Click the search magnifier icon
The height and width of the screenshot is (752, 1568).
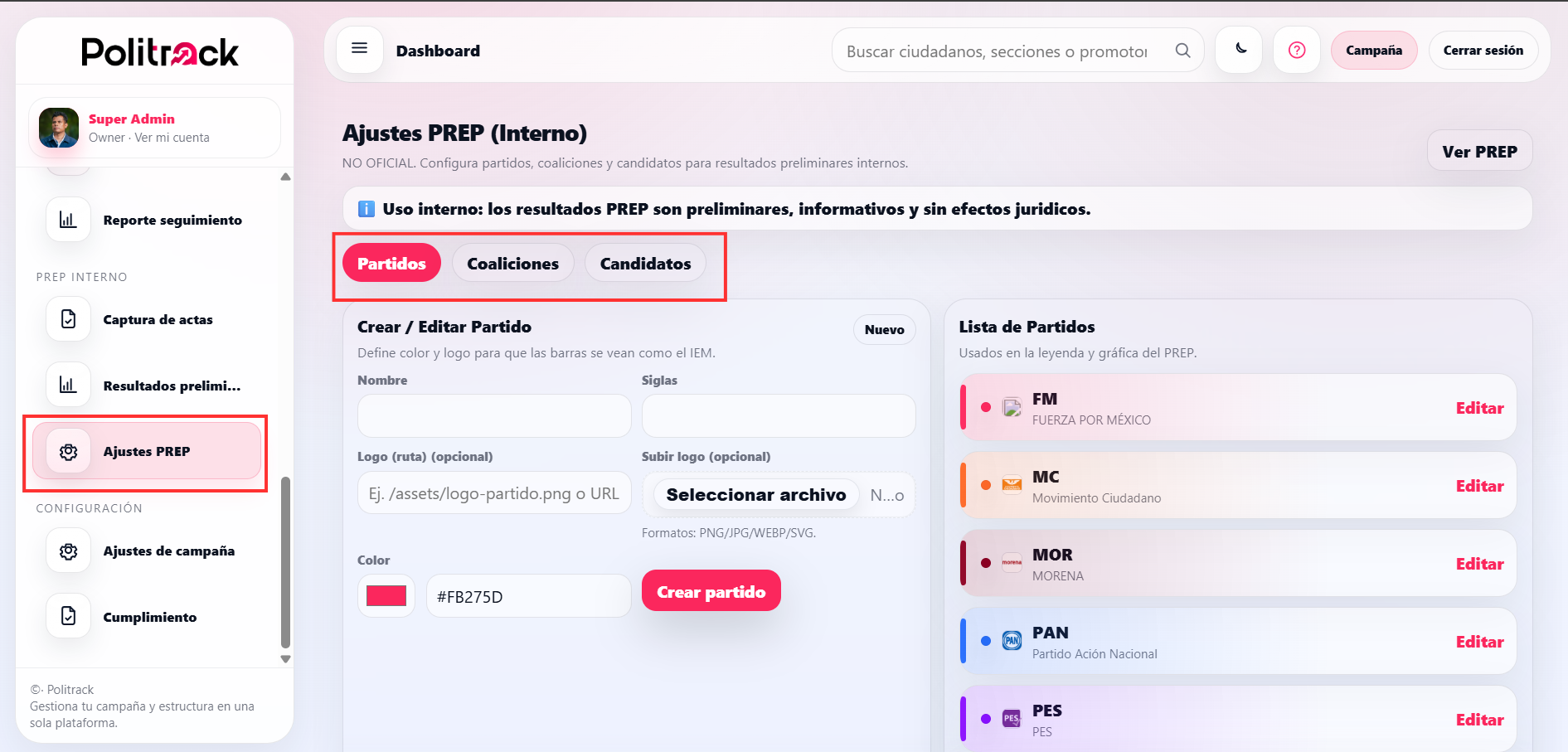(x=1183, y=50)
